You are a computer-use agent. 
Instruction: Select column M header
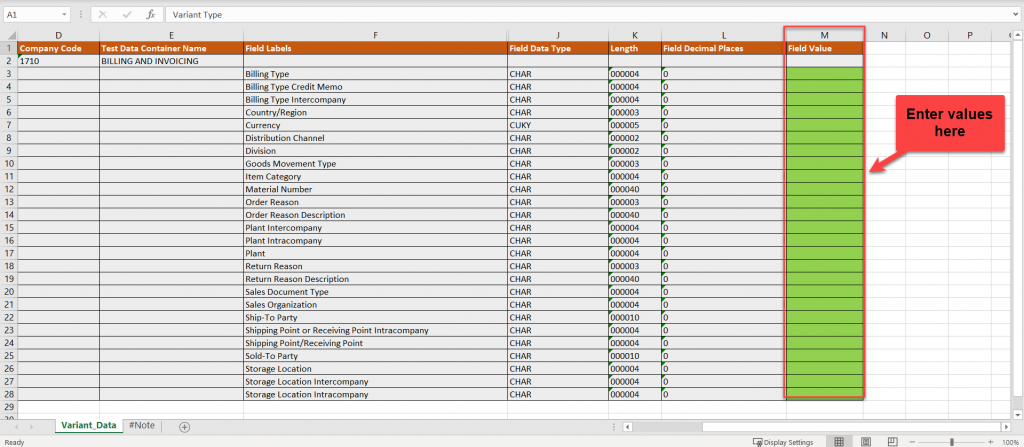pos(825,35)
